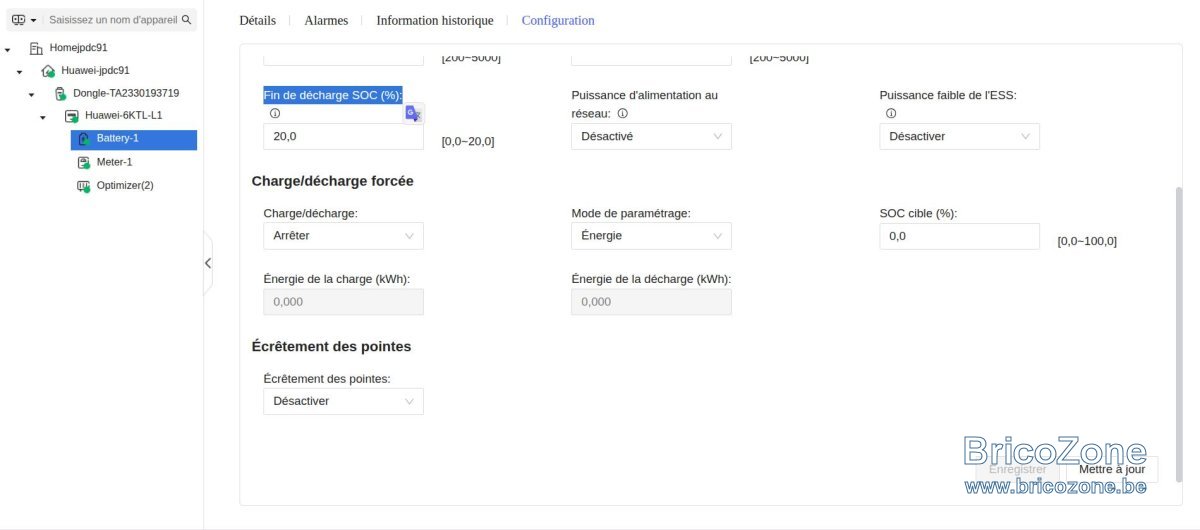Open Puissance d'alimentation au réseau dropdown
Viewport: 1200px width, 530px height.
click(651, 136)
